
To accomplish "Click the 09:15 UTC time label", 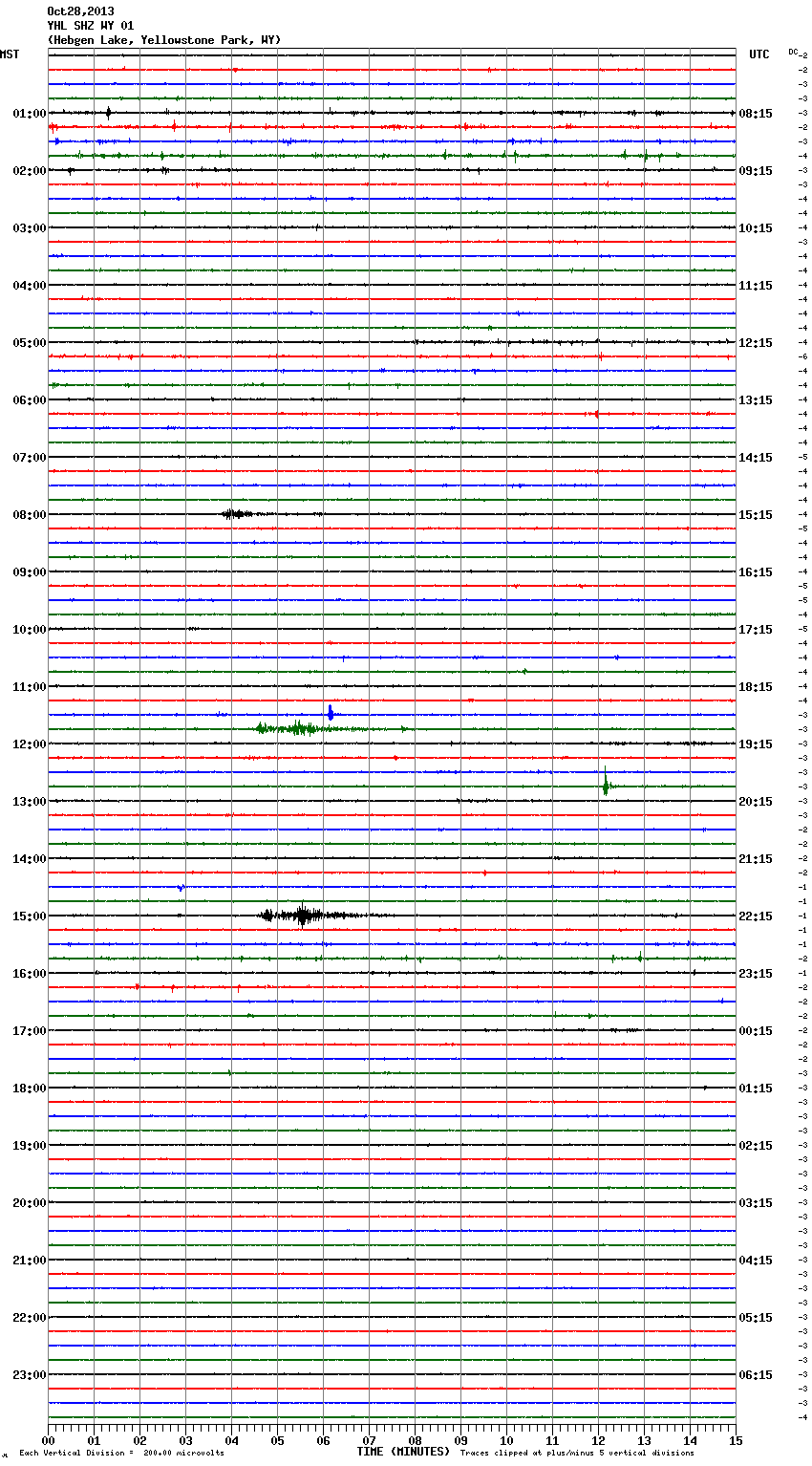I will (x=756, y=170).
